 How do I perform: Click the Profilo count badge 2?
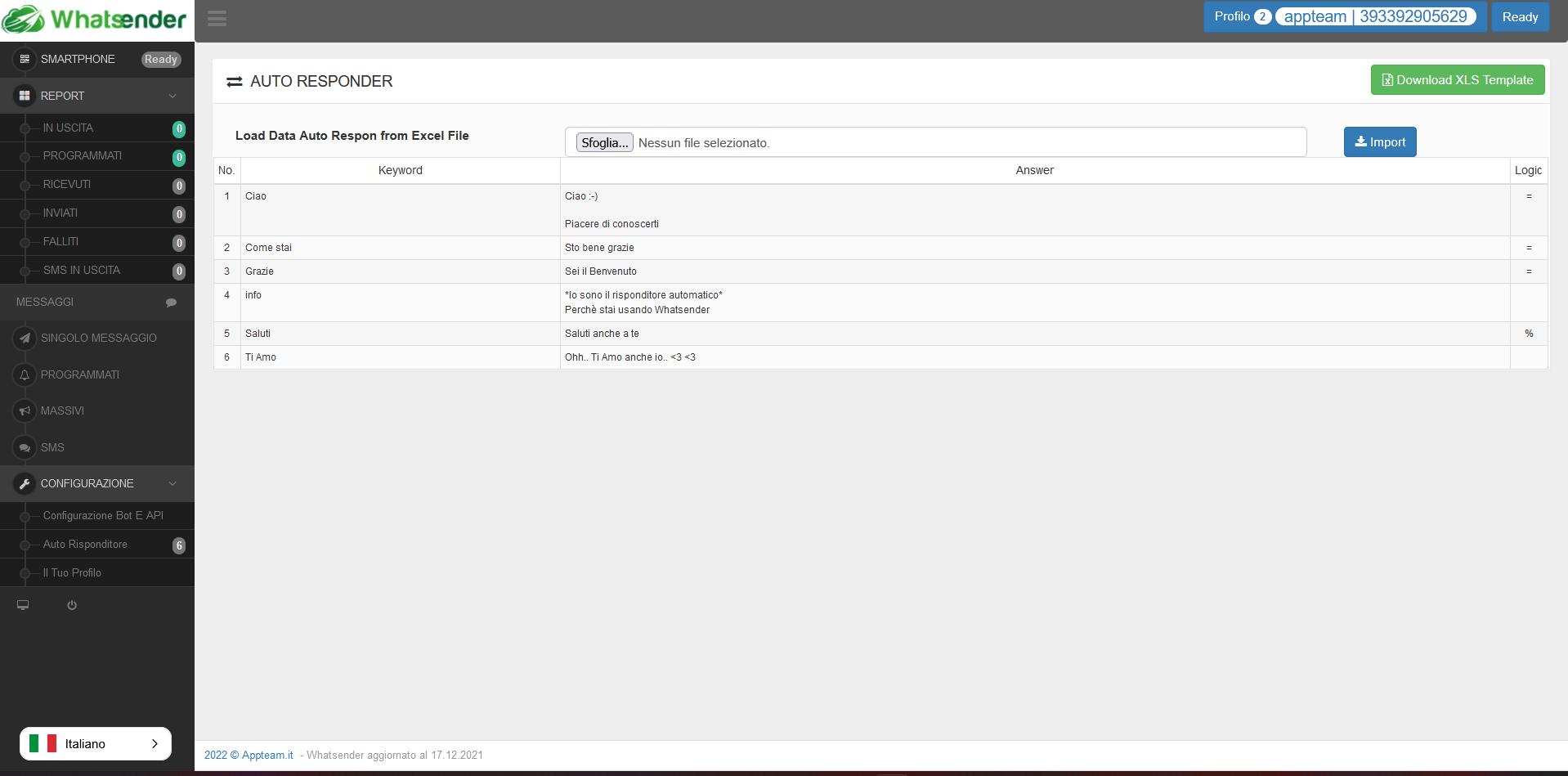coord(1262,16)
